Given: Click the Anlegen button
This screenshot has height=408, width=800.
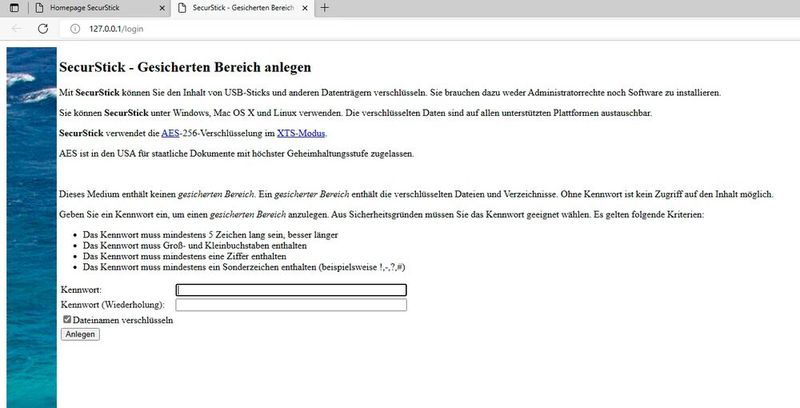Looking at the screenshot, I should pos(80,334).
